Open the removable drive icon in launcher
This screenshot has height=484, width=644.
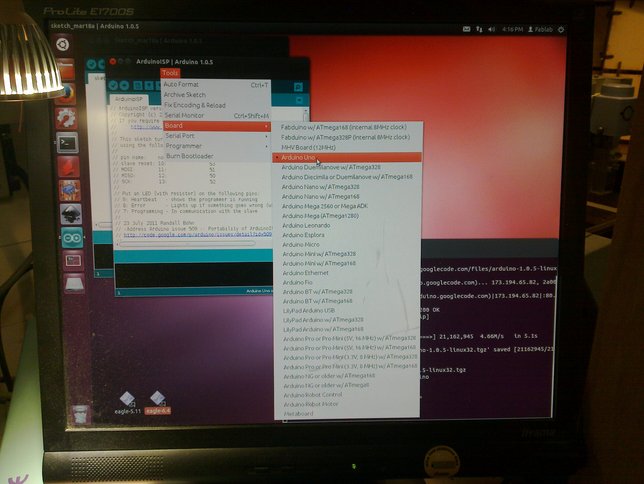click(x=74, y=283)
